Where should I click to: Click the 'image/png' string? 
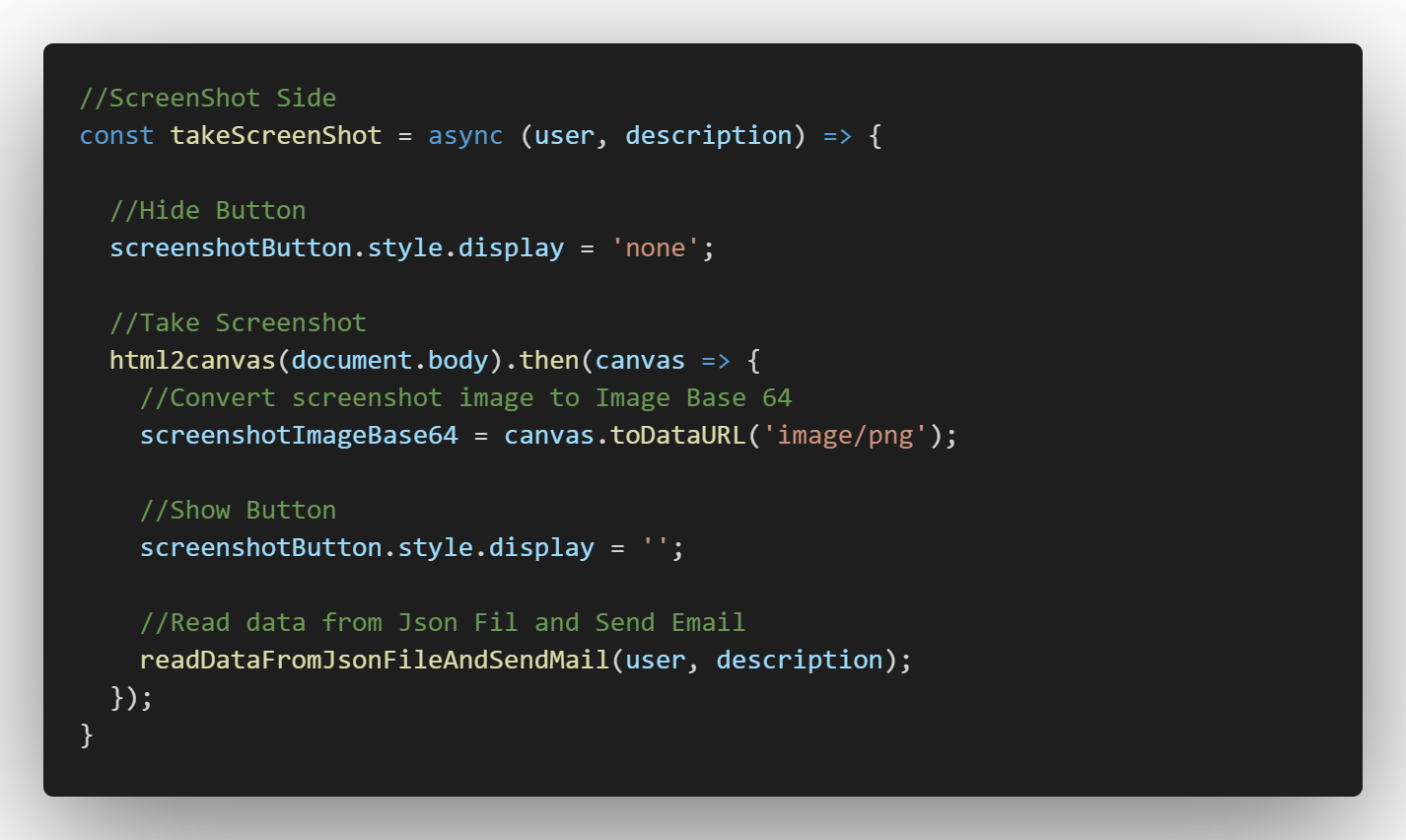845,435
